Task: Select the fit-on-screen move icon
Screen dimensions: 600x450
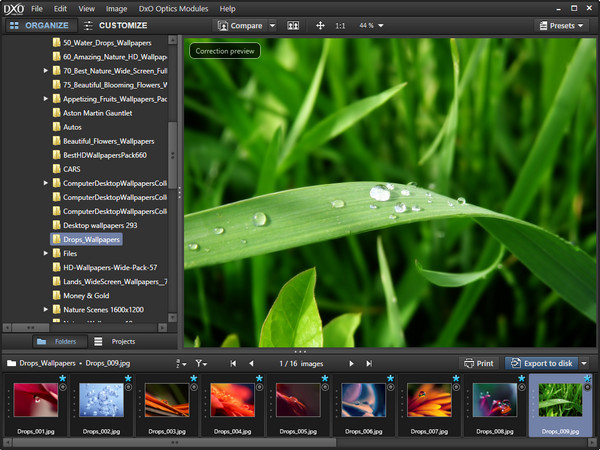Action: pyautogui.click(x=321, y=25)
